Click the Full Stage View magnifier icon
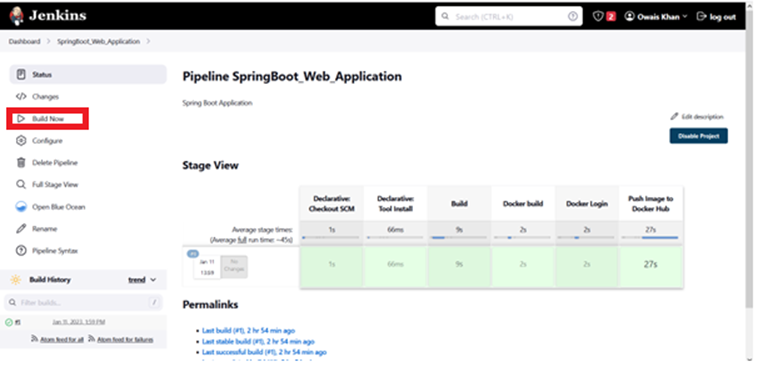758x367 pixels. [x=21, y=185]
